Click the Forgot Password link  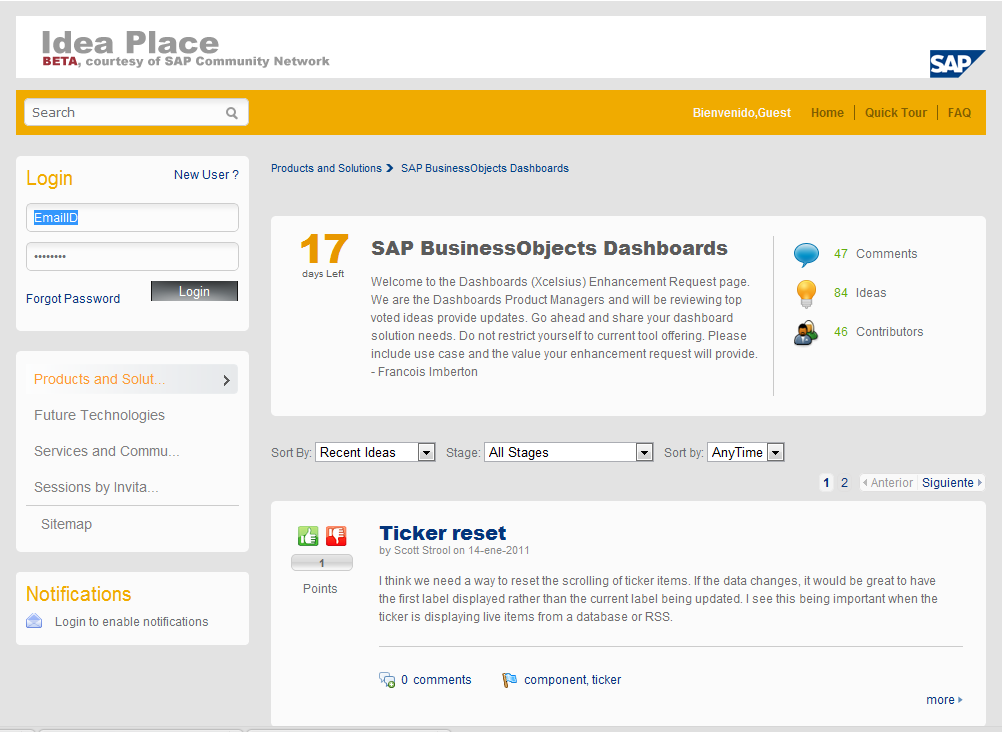click(x=73, y=299)
